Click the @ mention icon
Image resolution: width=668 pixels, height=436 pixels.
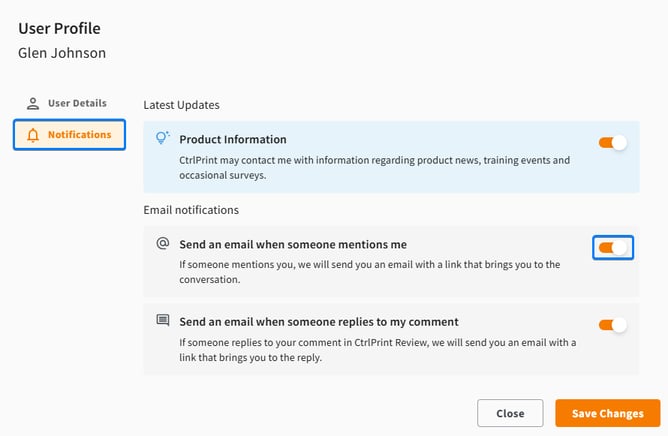(x=162, y=243)
